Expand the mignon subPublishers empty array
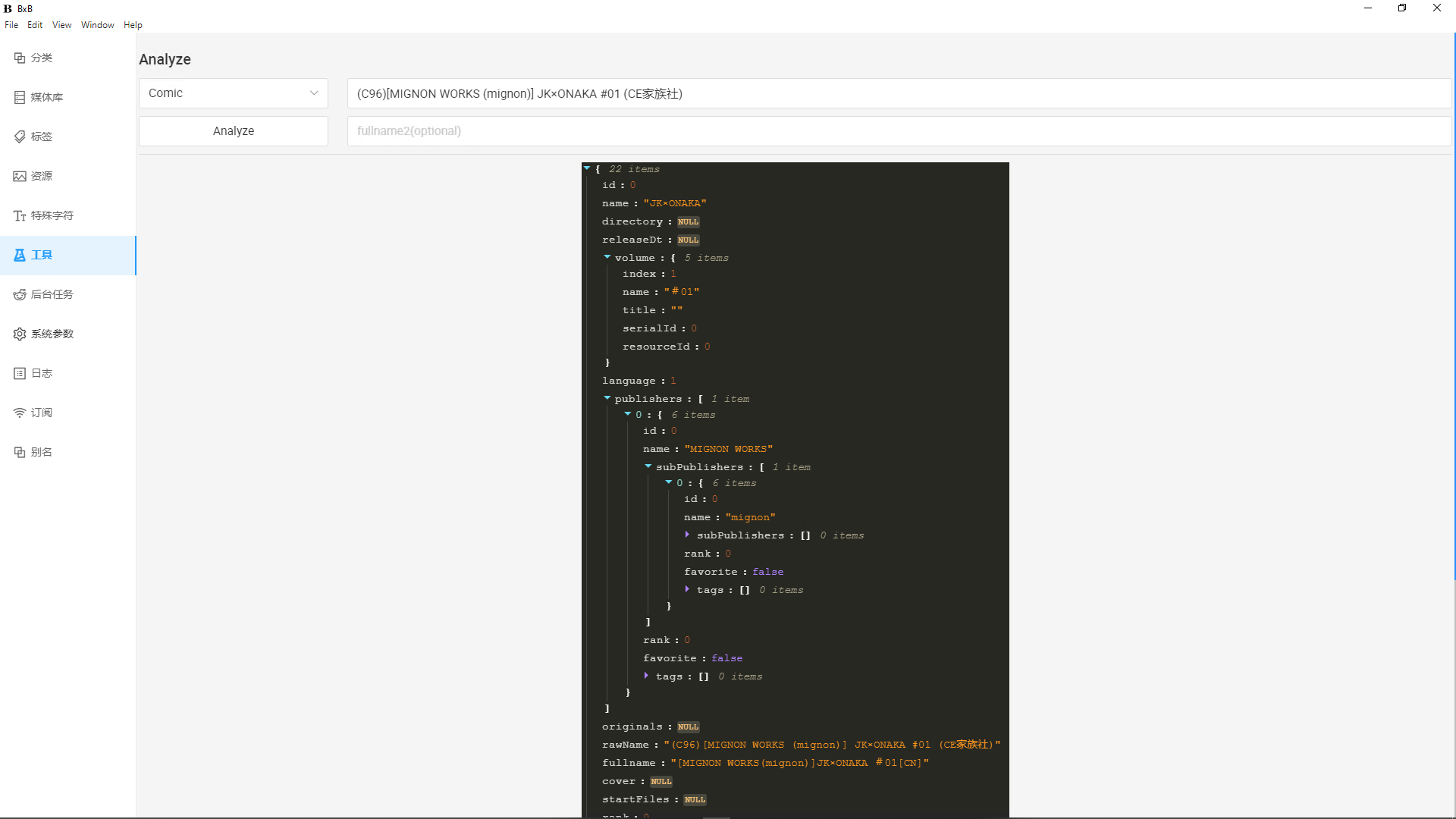This screenshot has height=819, width=1456. click(687, 535)
